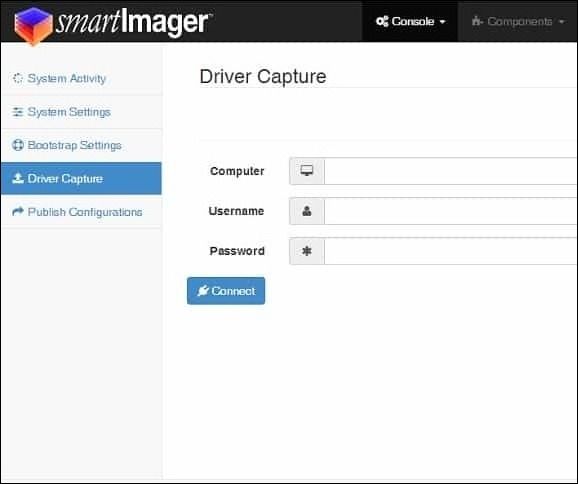578x484 pixels.
Task: Click the Connect button
Action: (226, 291)
